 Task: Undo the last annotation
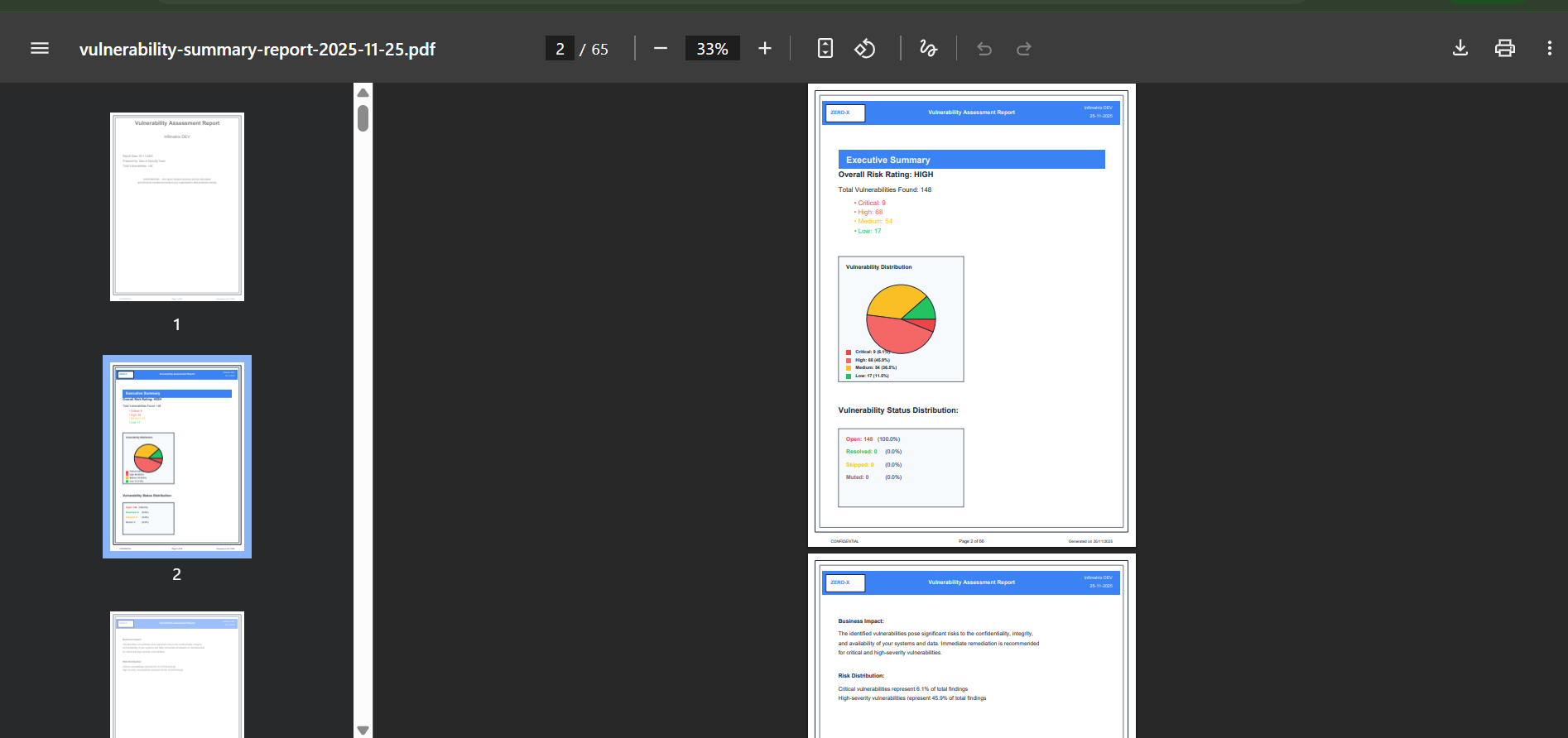click(984, 49)
